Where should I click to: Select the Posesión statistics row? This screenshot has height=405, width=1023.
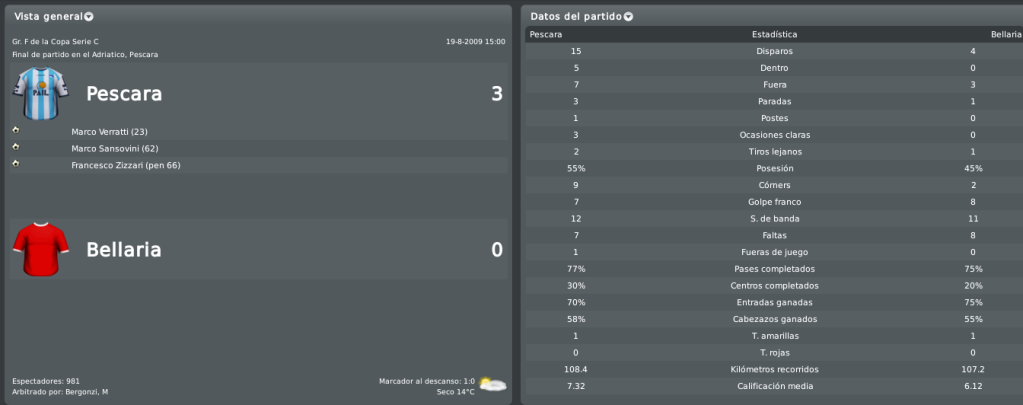pyautogui.click(x=774, y=168)
